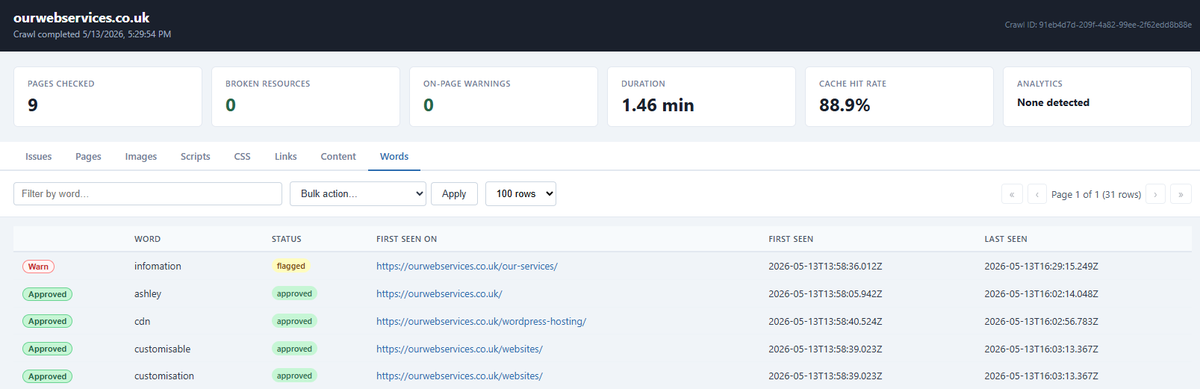Click the WORD column header

coord(147,239)
